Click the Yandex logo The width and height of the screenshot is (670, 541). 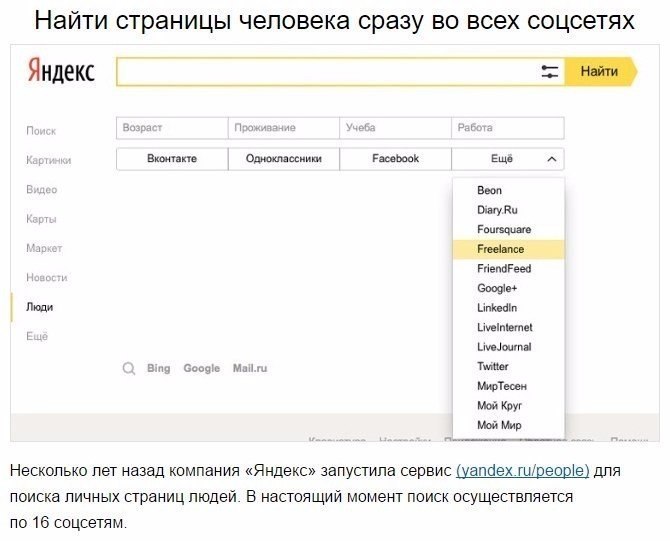tap(60, 73)
